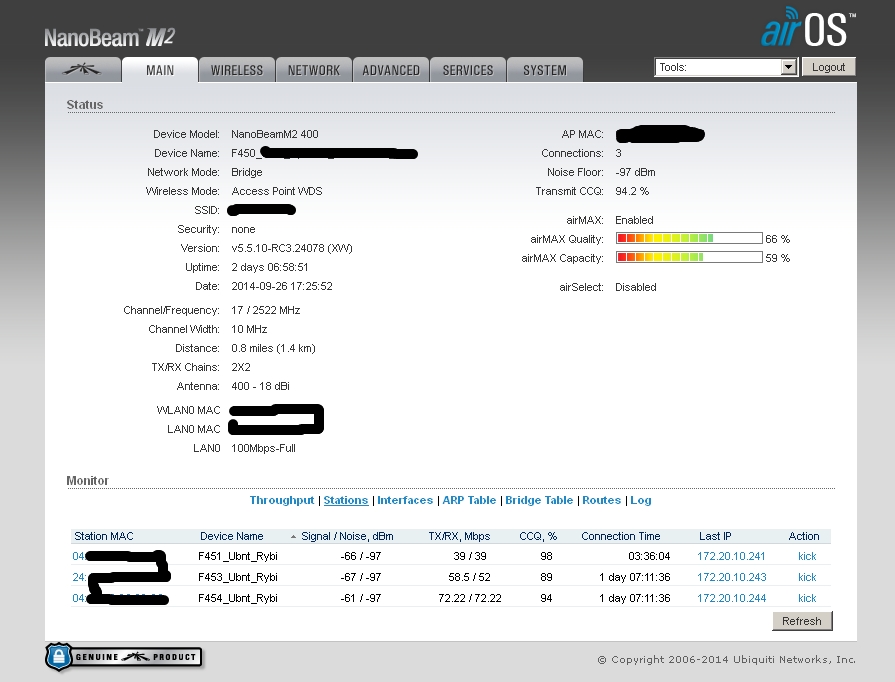The height and width of the screenshot is (682, 895).
Task: Click the Antenna value 400 - 18 dBi
Action: tap(260, 386)
